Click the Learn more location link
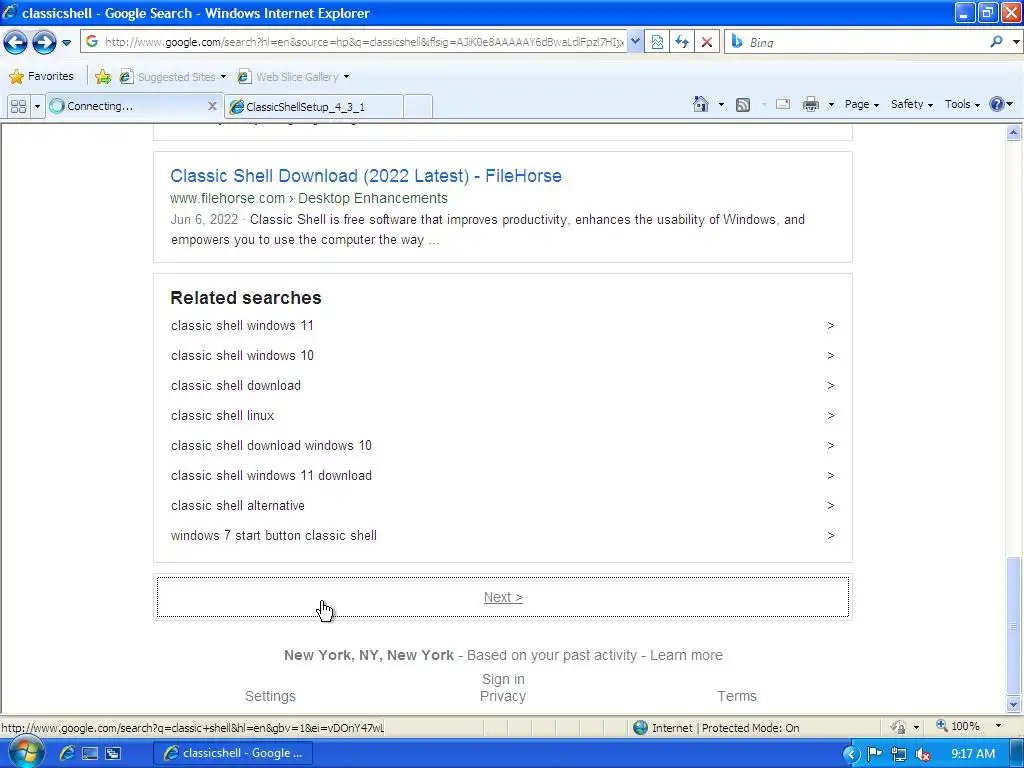 pyautogui.click(x=686, y=655)
